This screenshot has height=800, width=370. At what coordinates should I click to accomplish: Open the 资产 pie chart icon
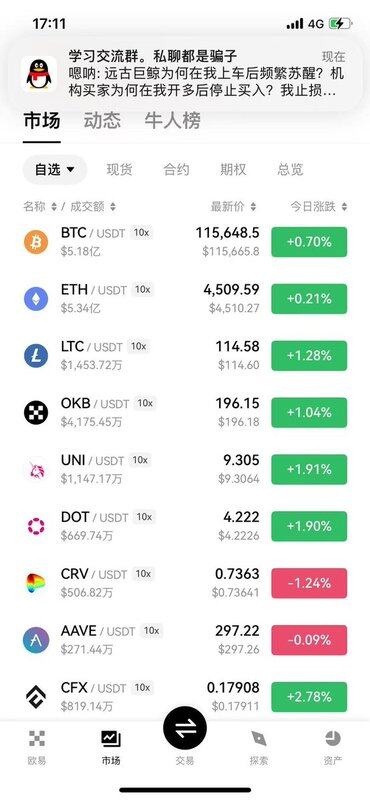(333, 738)
